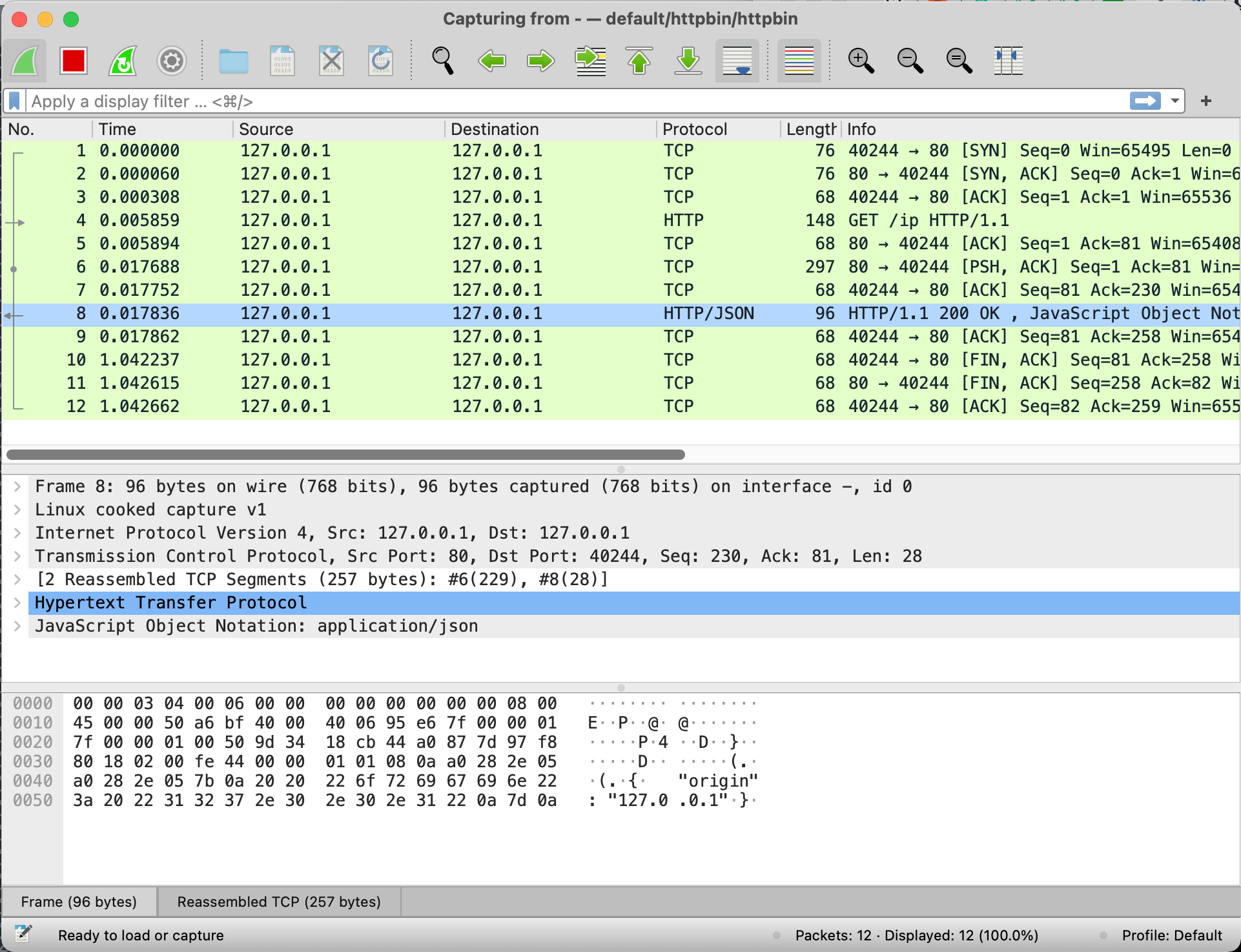Click the horizontal scrollbar in the packet list
Image resolution: width=1241 pixels, height=952 pixels.
[x=345, y=455]
